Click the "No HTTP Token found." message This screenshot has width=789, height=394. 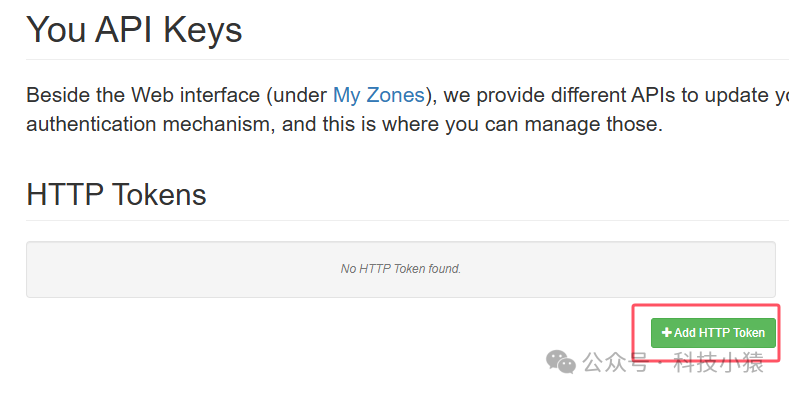tap(401, 269)
